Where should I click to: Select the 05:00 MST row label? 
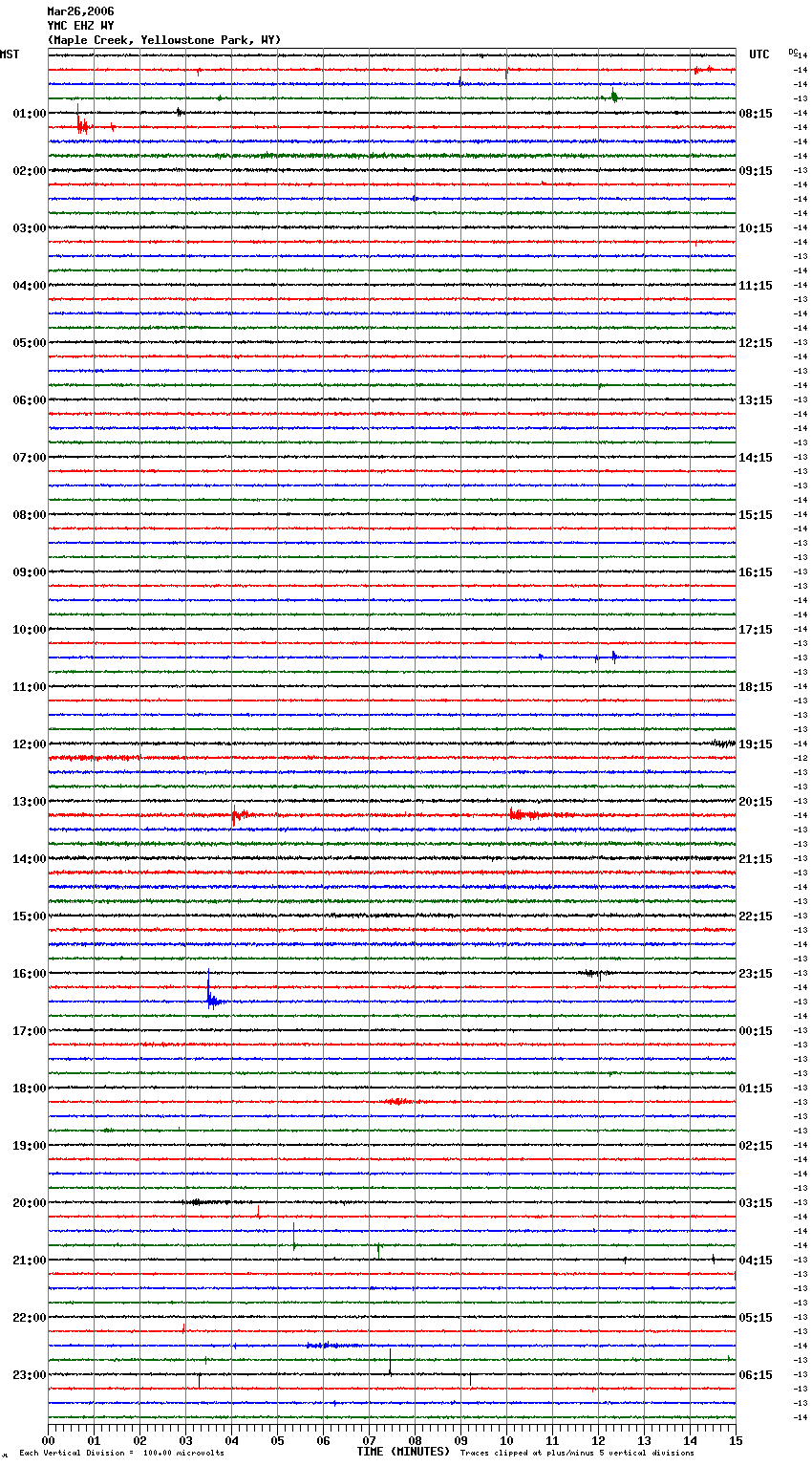click(x=29, y=343)
